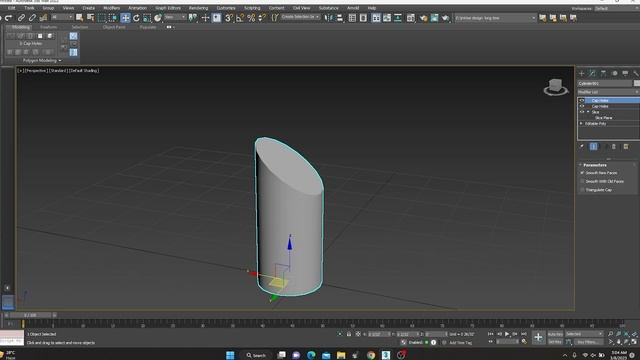Image resolution: width=640 pixels, height=360 pixels.
Task: Open Select by Name dialog
Action: tap(90, 18)
